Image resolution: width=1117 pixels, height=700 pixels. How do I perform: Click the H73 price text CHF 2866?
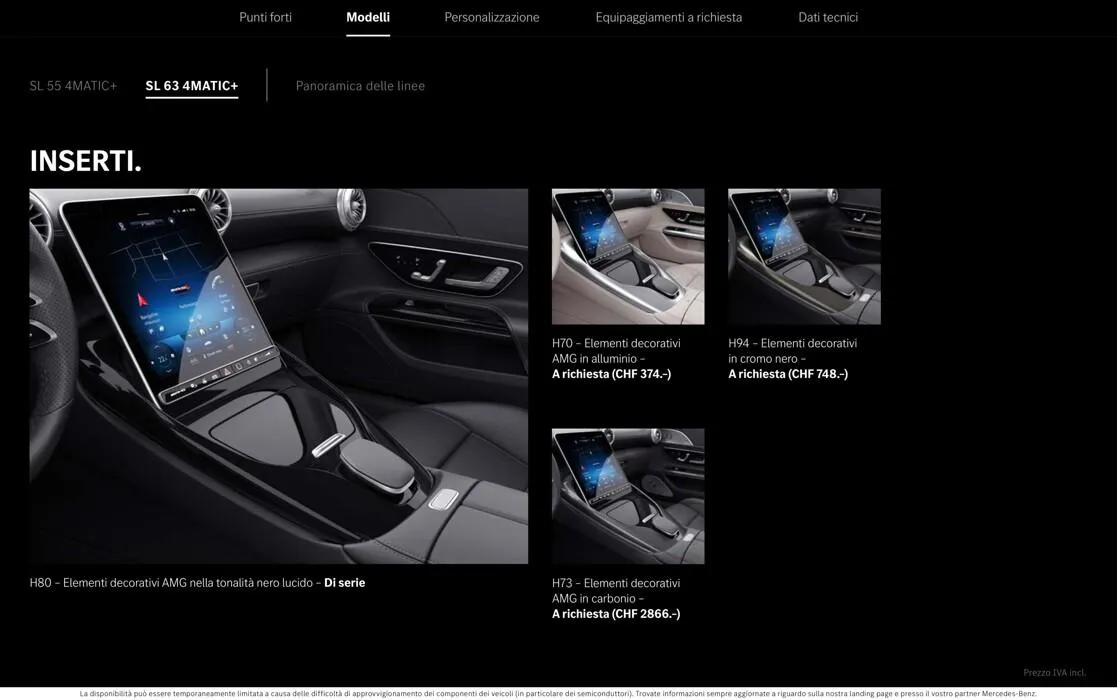click(615, 613)
